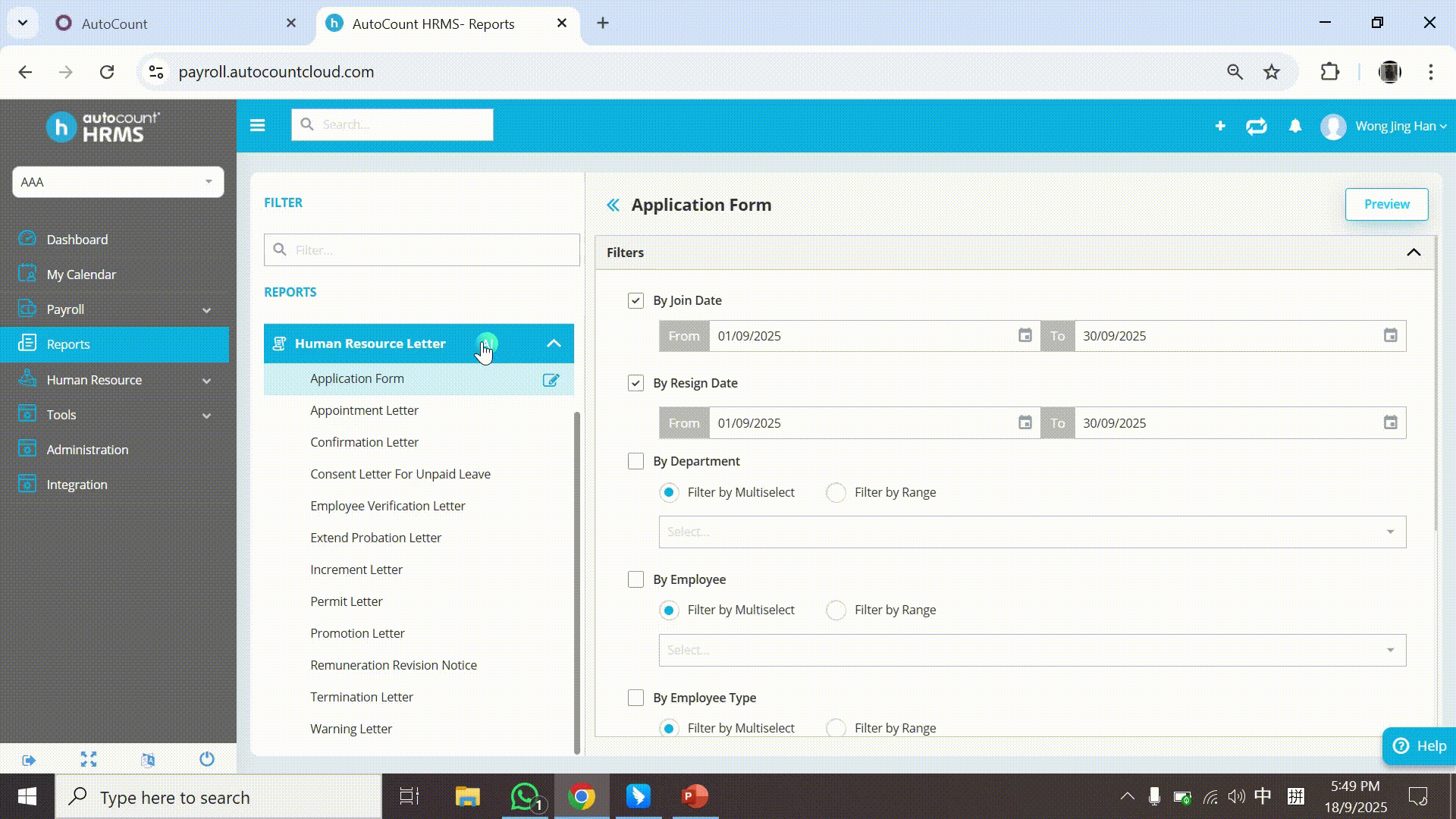Open the Termination Letter report
The image size is (1456, 819).
tap(361, 697)
